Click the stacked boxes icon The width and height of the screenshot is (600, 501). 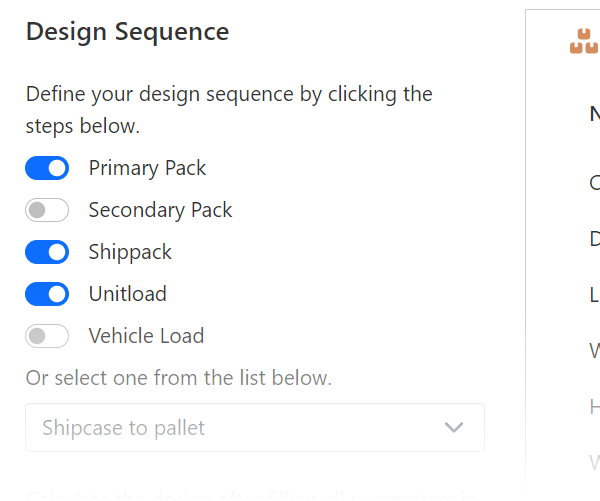coord(584,41)
